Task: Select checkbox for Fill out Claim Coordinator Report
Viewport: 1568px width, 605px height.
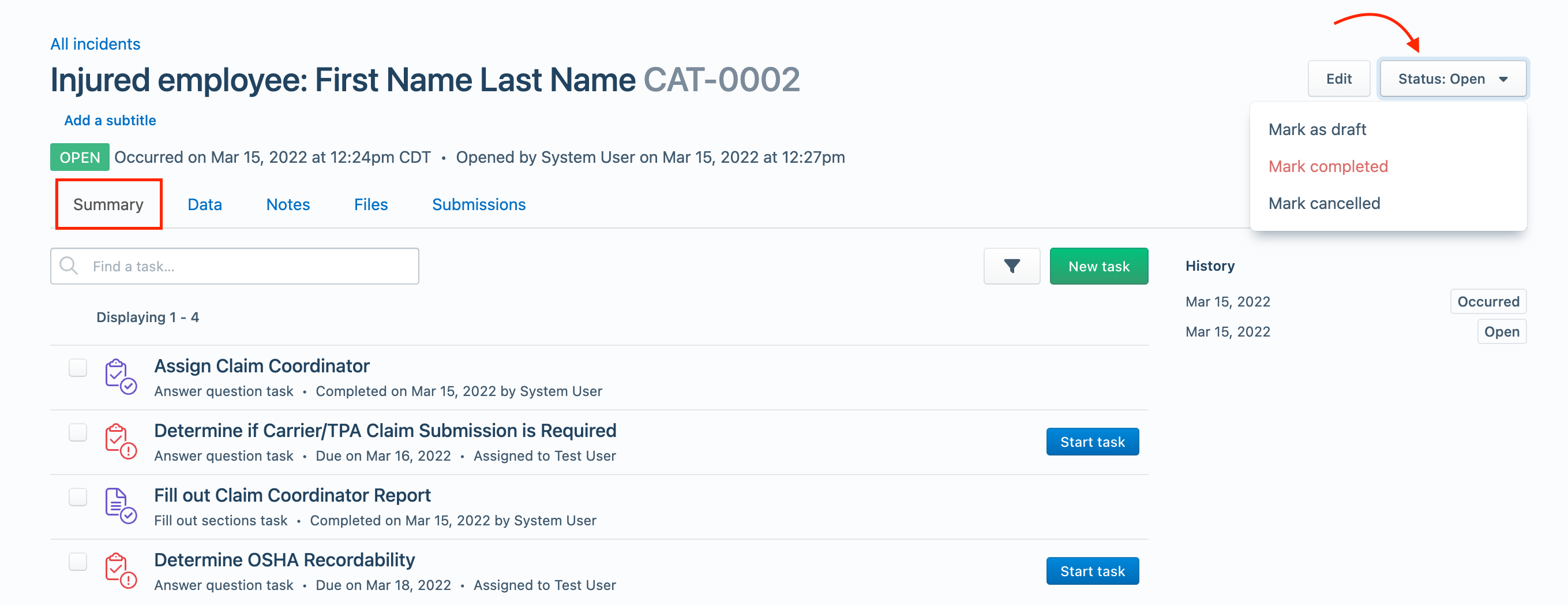Action: coord(78,497)
